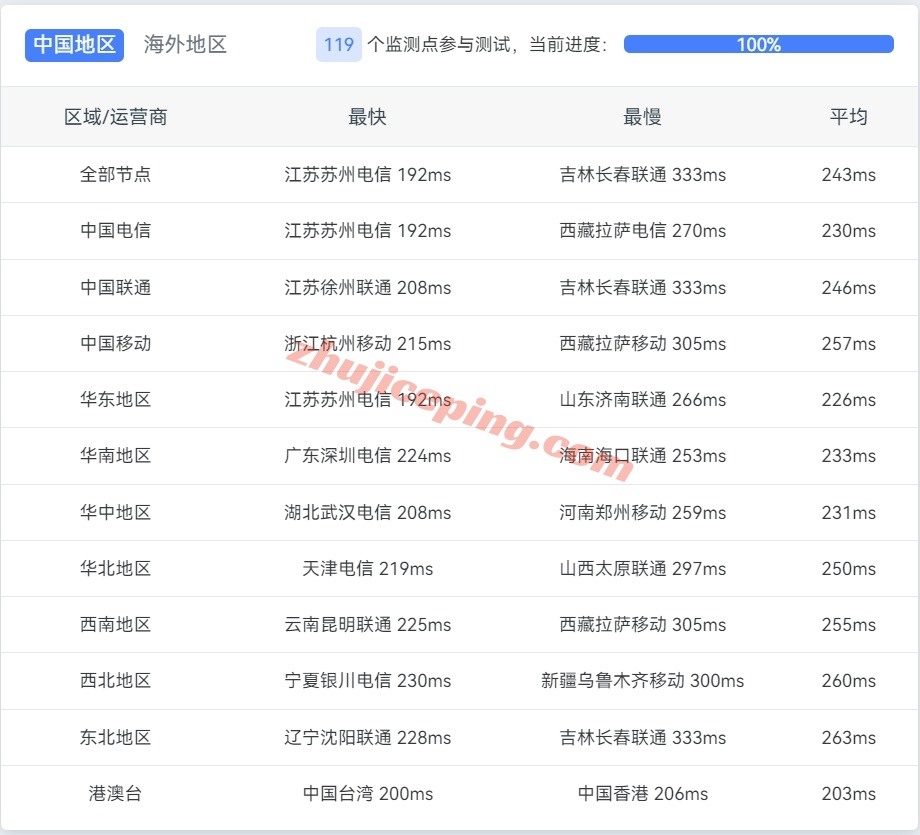Screen dimensions: 920x835
Task: Select the 全部节点 row label
Action: [116, 174]
